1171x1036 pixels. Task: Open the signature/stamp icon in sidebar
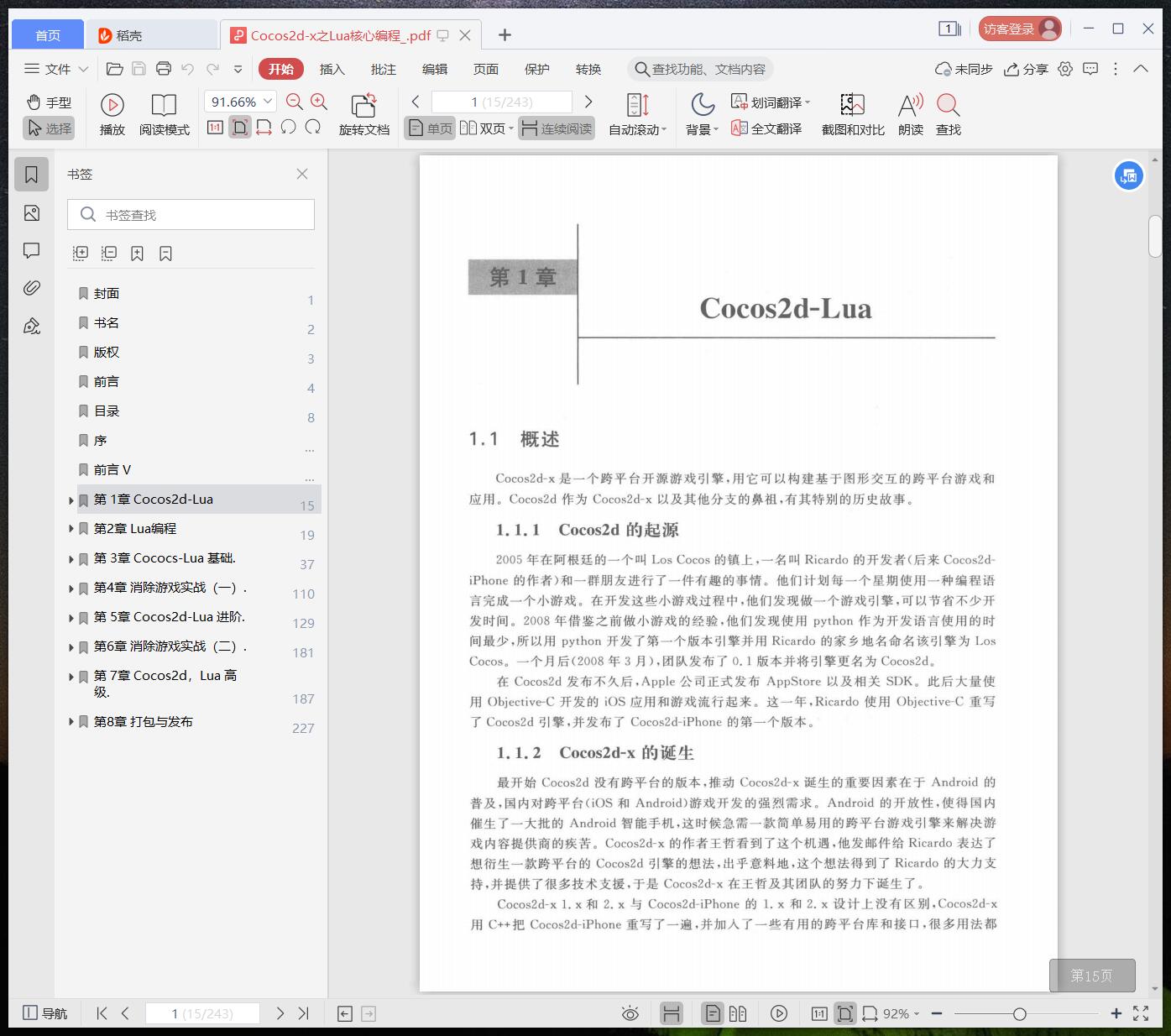click(32, 326)
